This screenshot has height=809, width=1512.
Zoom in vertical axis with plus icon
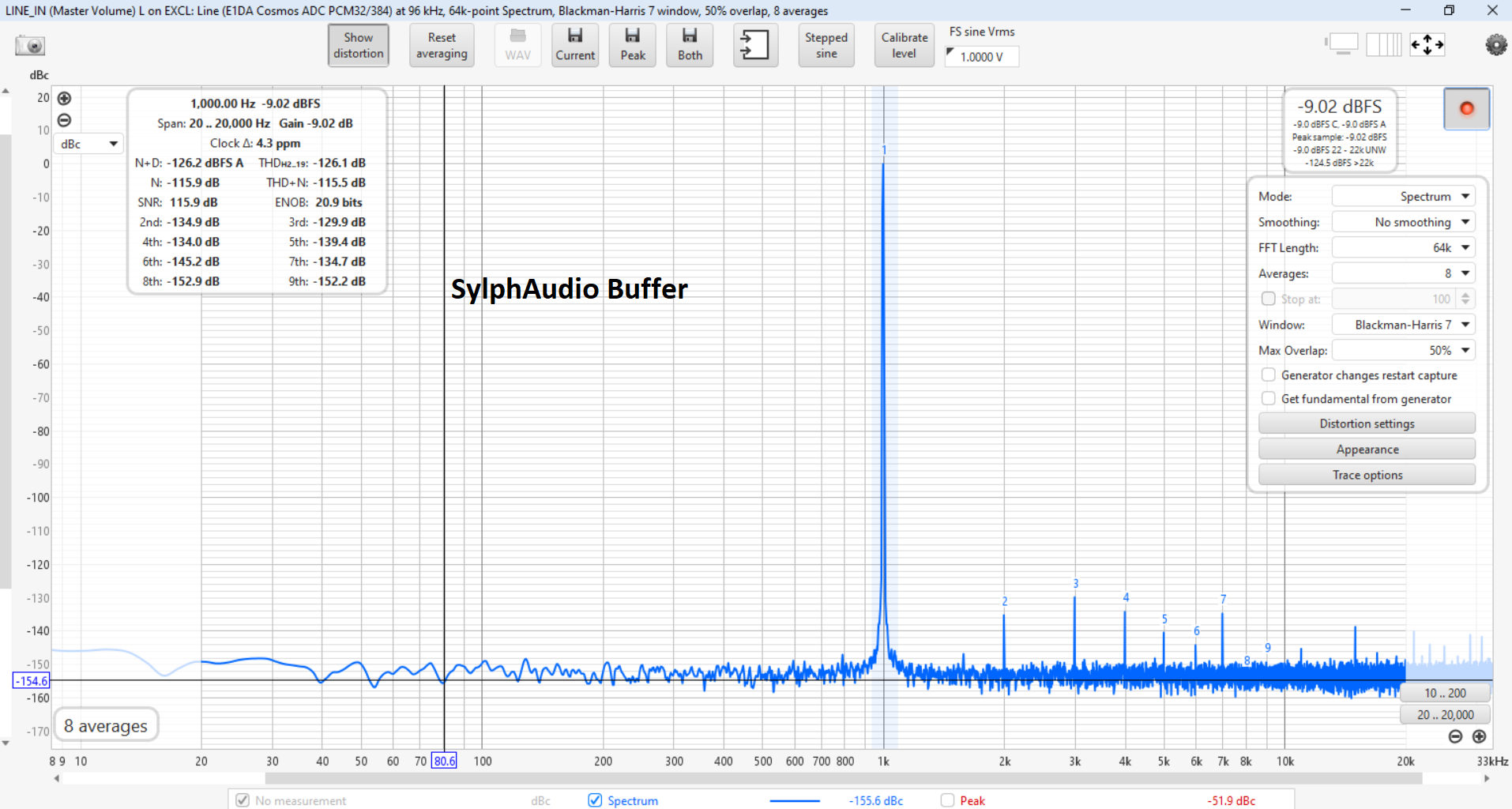pyautogui.click(x=65, y=98)
